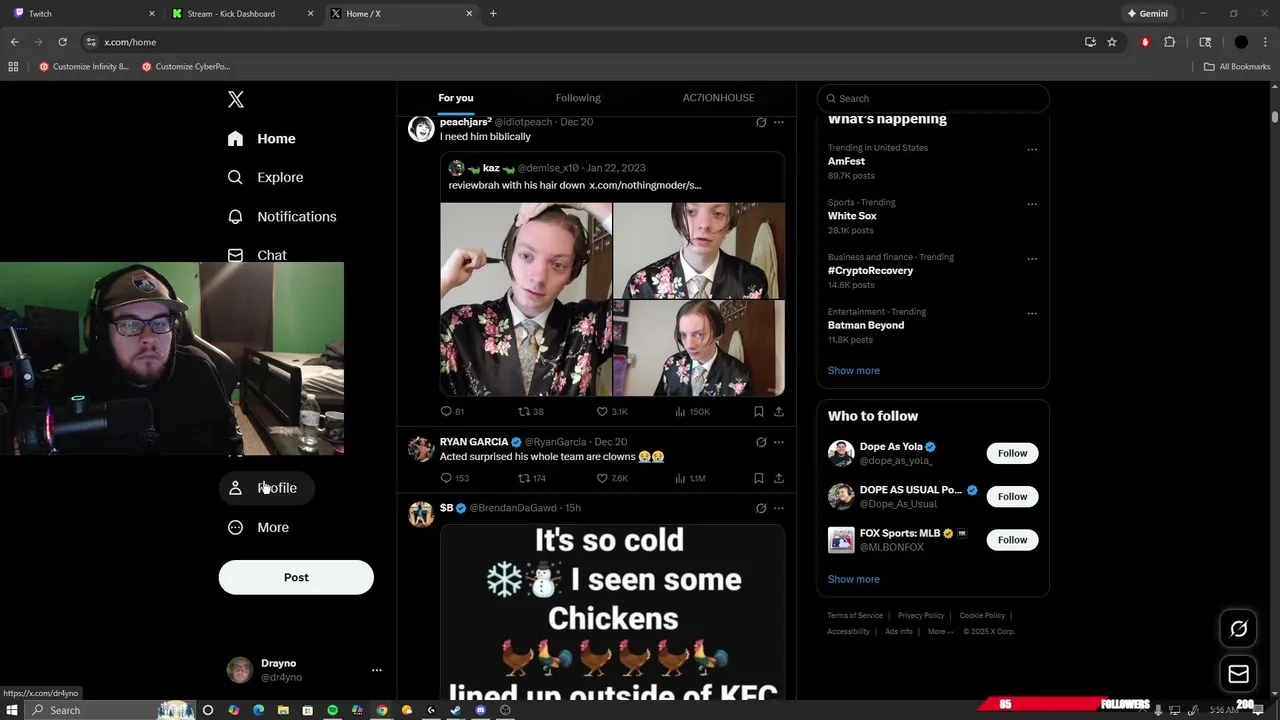Open the All Bookmarks folder
The width and height of the screenshot is (1280, 720).
tap(1237, 67)
